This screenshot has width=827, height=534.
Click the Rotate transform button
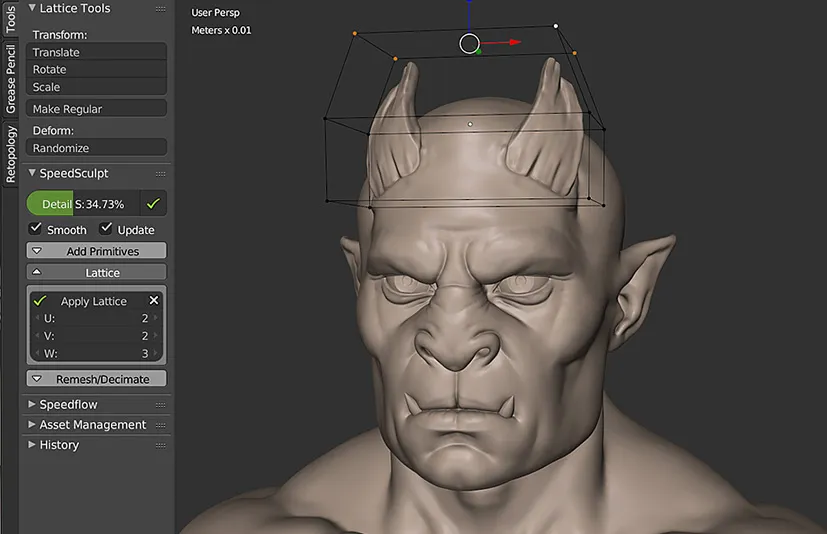(x=97, y=70)
